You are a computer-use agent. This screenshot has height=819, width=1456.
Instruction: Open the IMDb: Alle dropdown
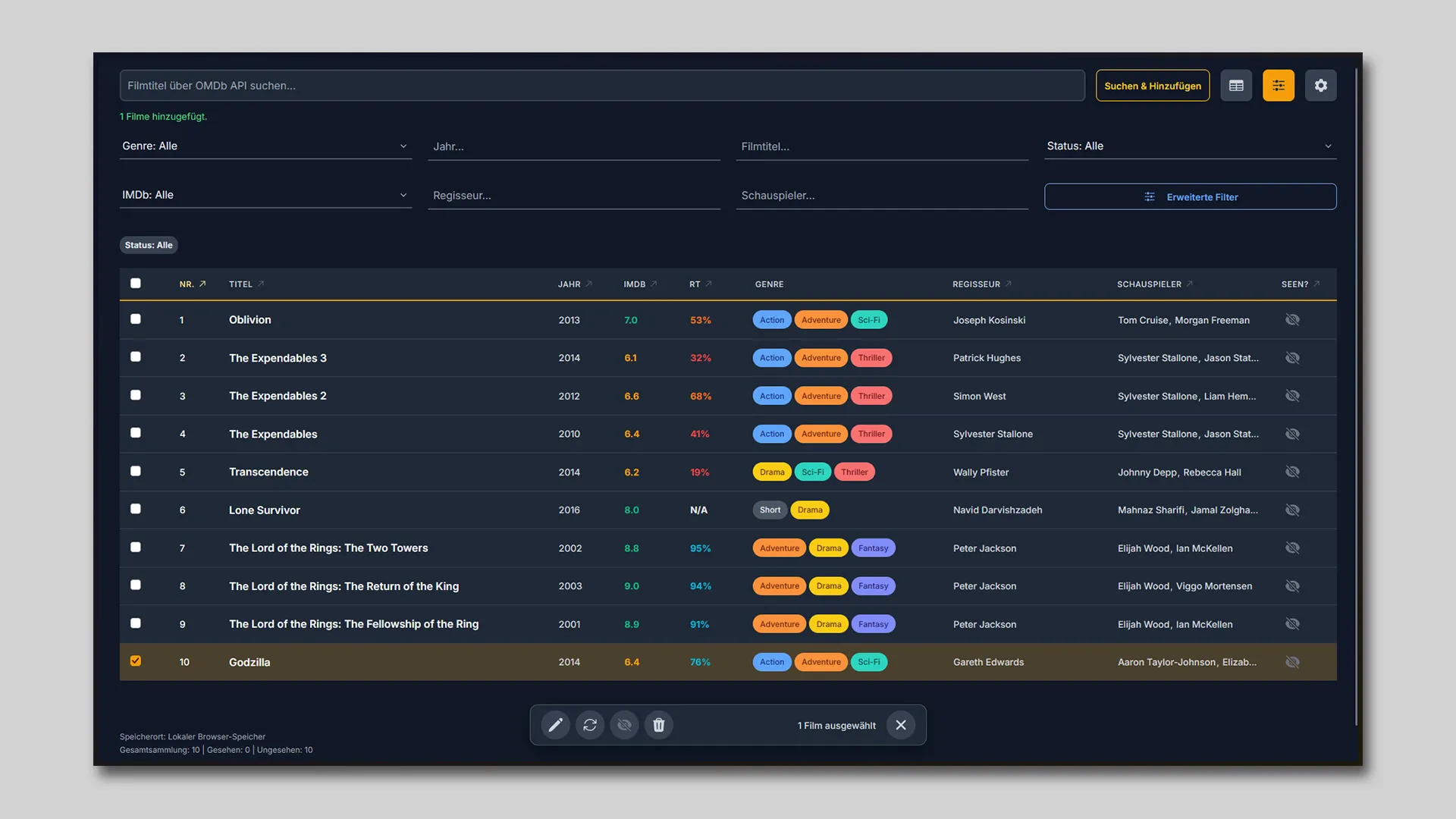tap(265, 195)
